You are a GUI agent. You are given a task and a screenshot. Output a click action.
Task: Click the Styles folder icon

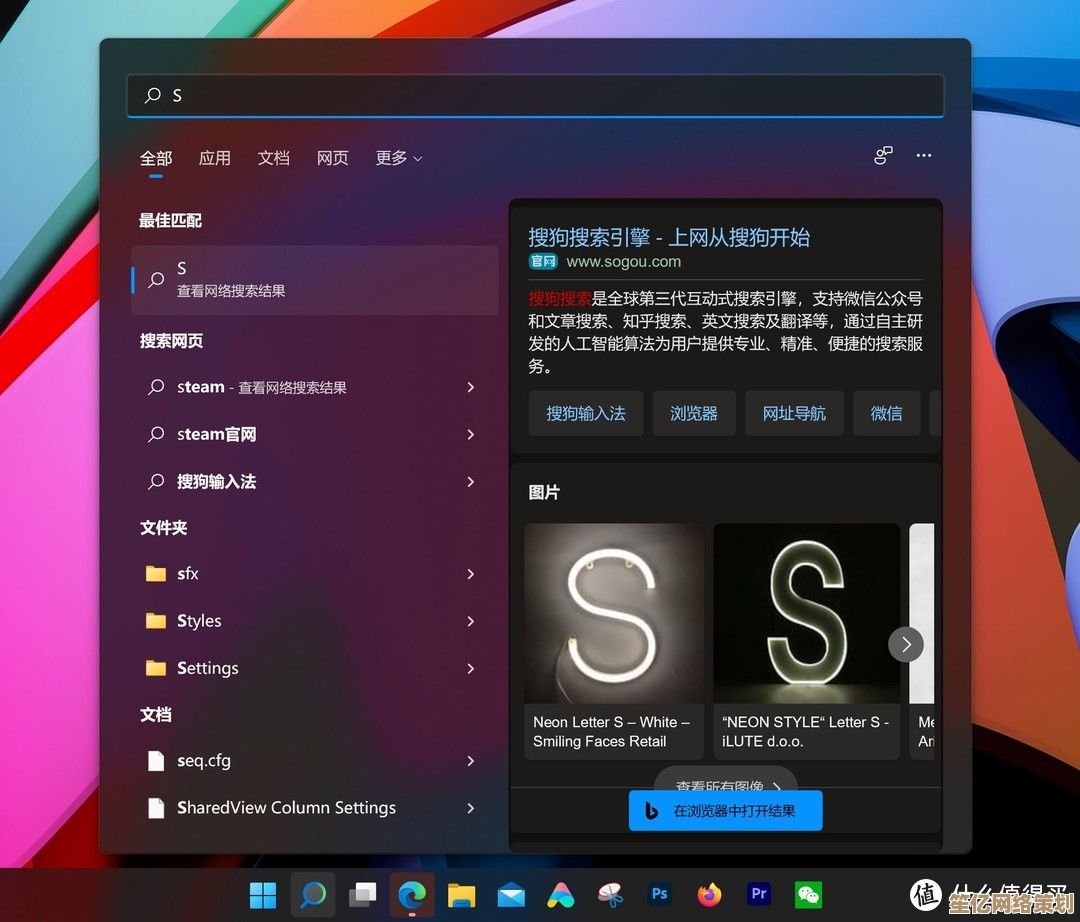tap(156, 620)
